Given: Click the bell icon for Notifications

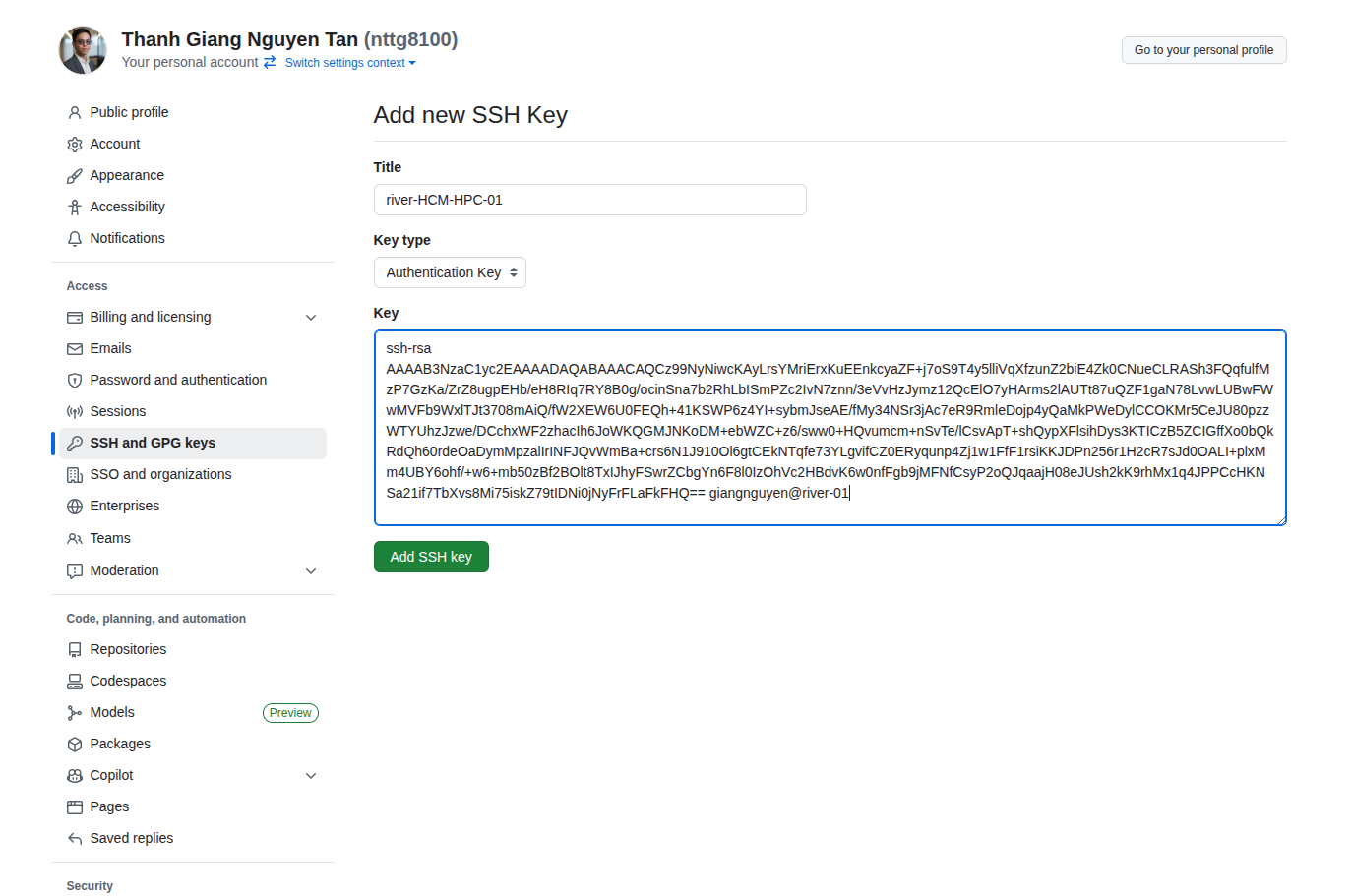Looking at the screenshot, I should [75, 239].
